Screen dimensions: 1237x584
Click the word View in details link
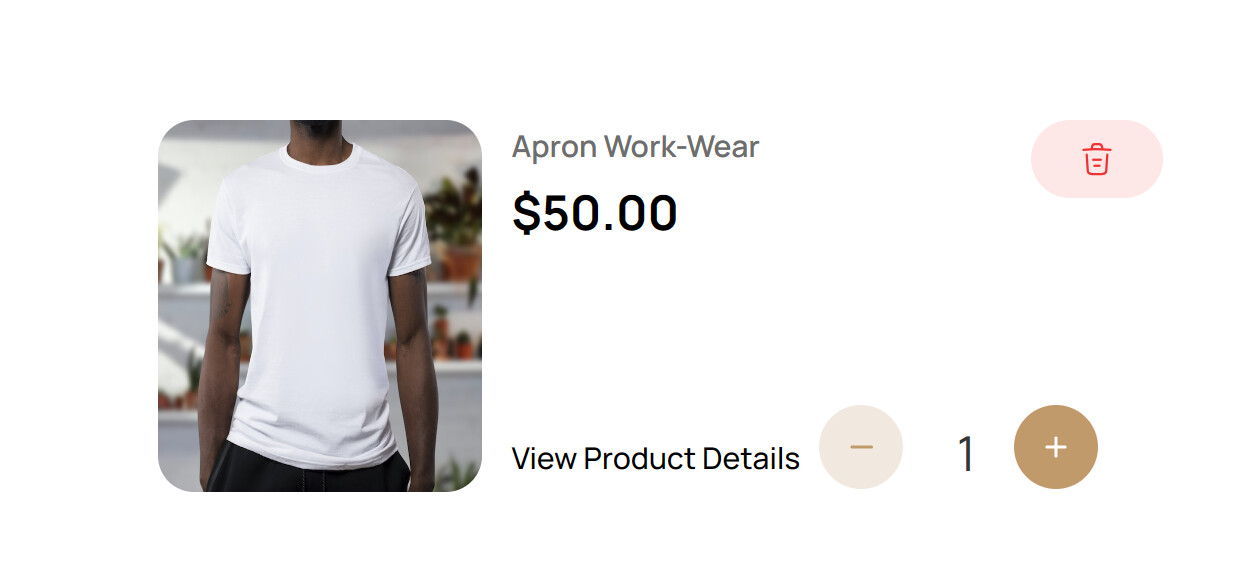point(544,458)
